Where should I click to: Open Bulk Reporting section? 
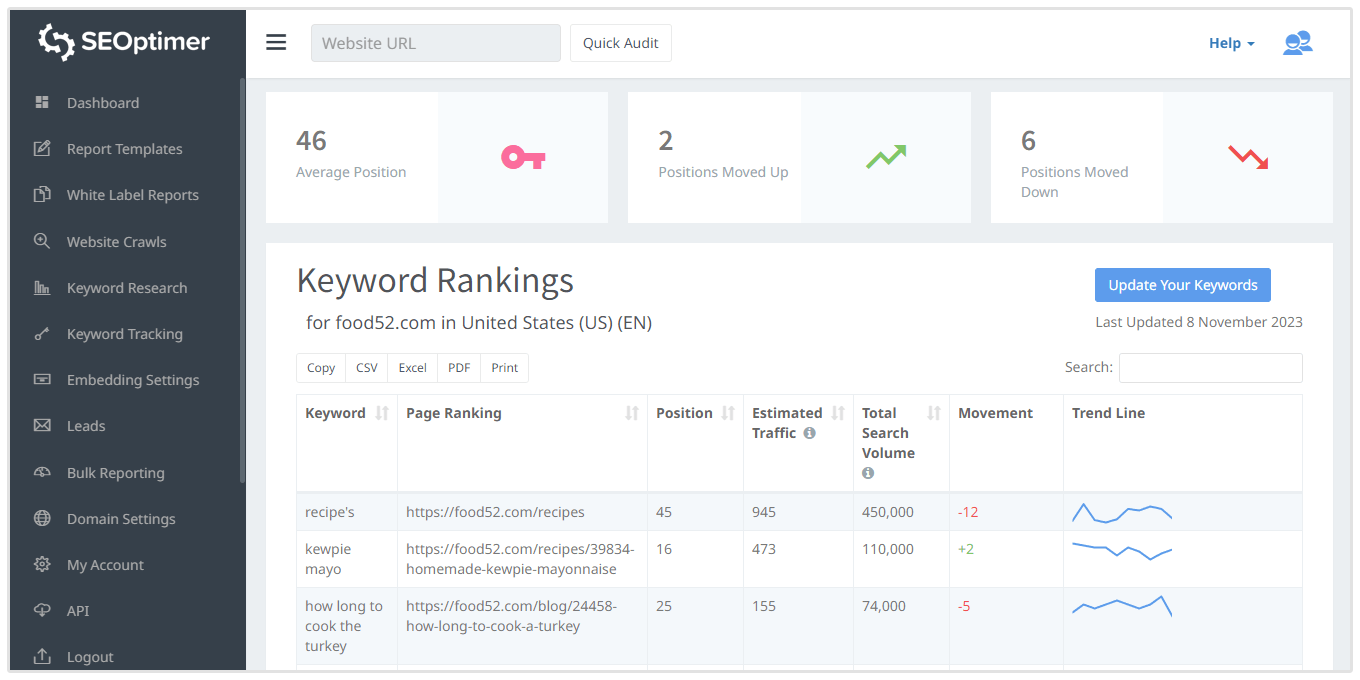[115, 472]
